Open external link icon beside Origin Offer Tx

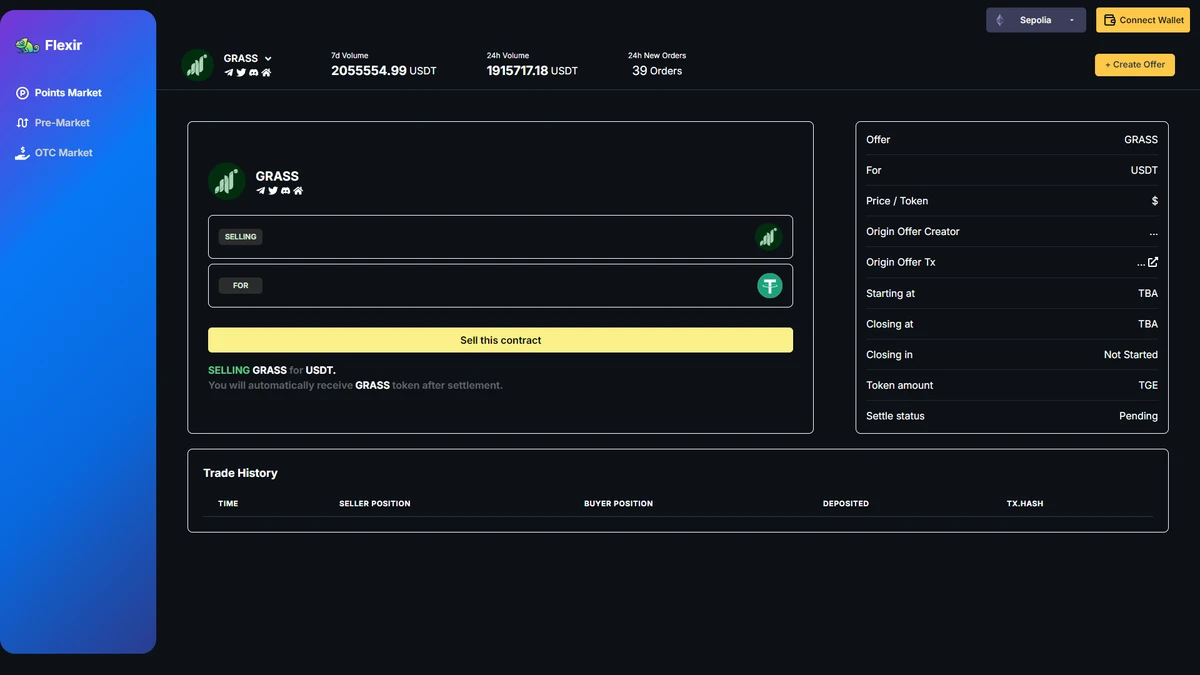pos(1153,262)
